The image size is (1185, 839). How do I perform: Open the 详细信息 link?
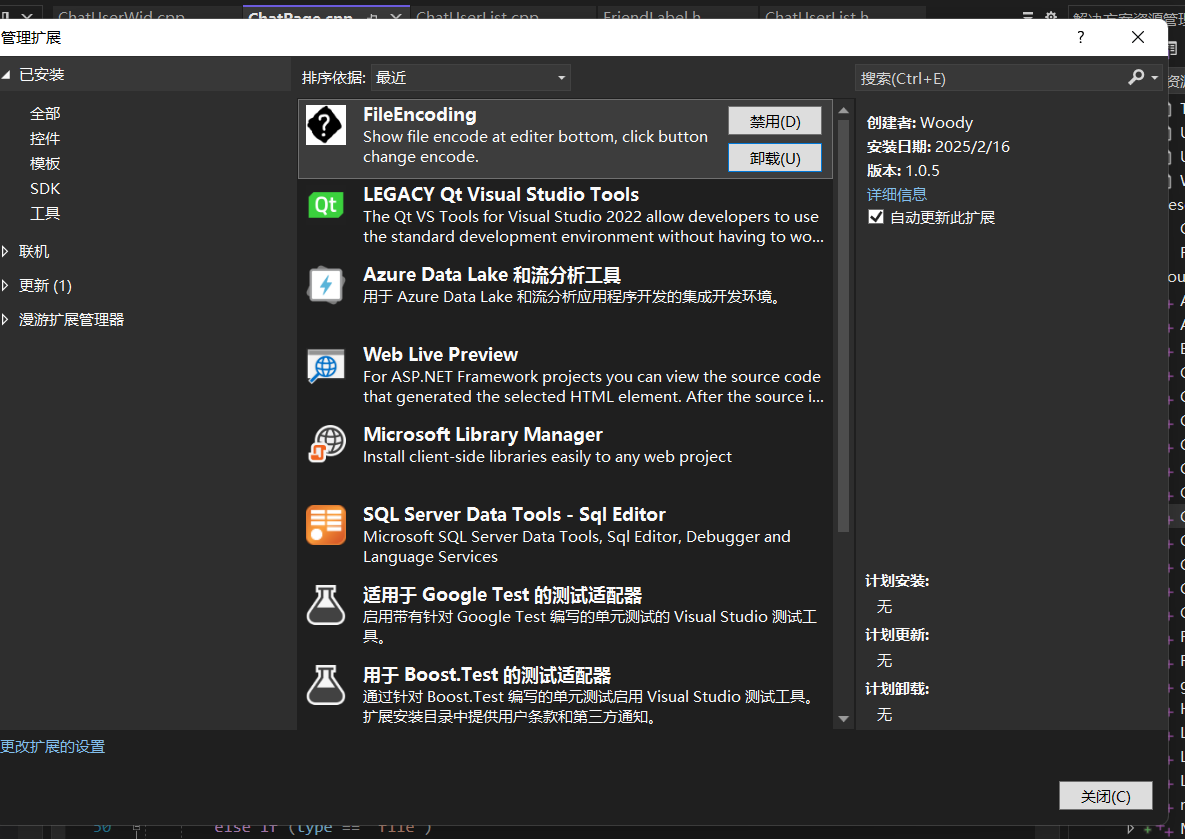tap(896, 194)
